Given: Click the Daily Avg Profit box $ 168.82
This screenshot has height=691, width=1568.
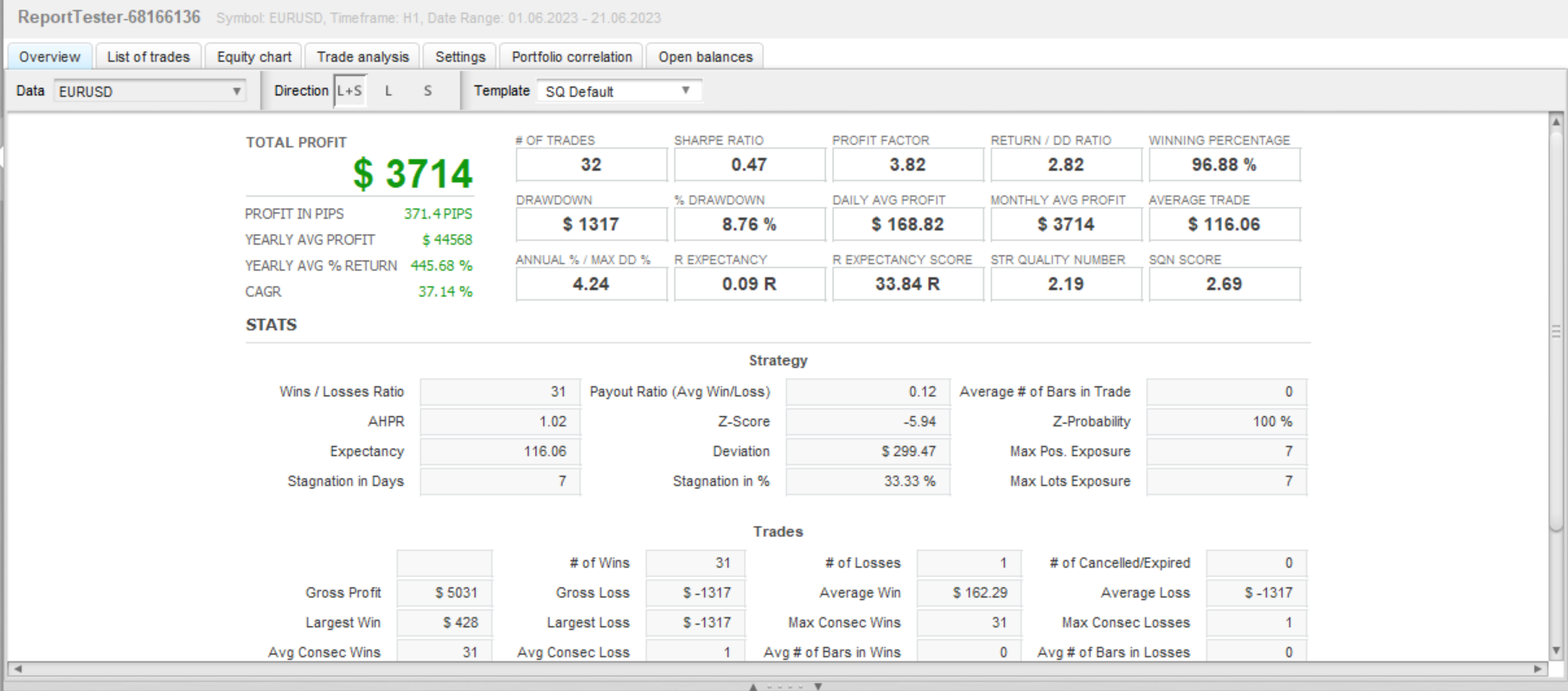Looking at the screenshot, I should (x=908, y=225).
